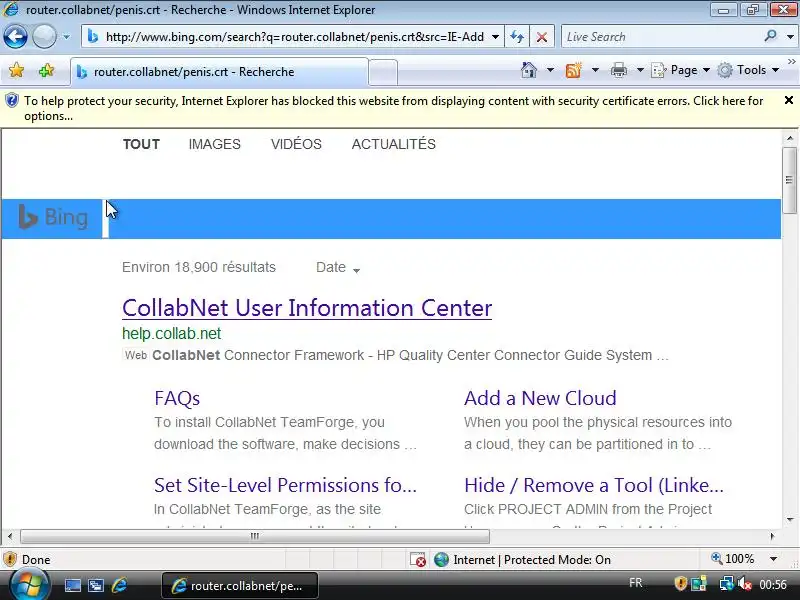800x600 pixels.
Task: Click the horizontal scrollbar left arrow
Action: (x=10, y=536)
